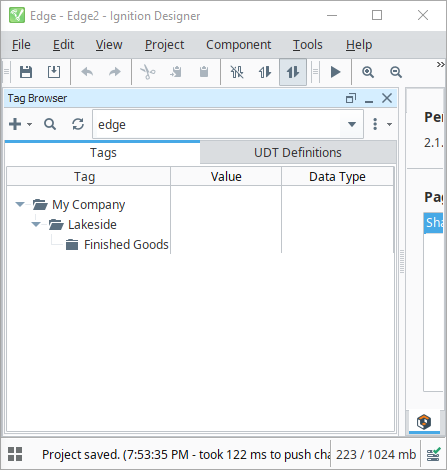
Task: Open the edge tag provider dropdown
Action: [352, 124]
